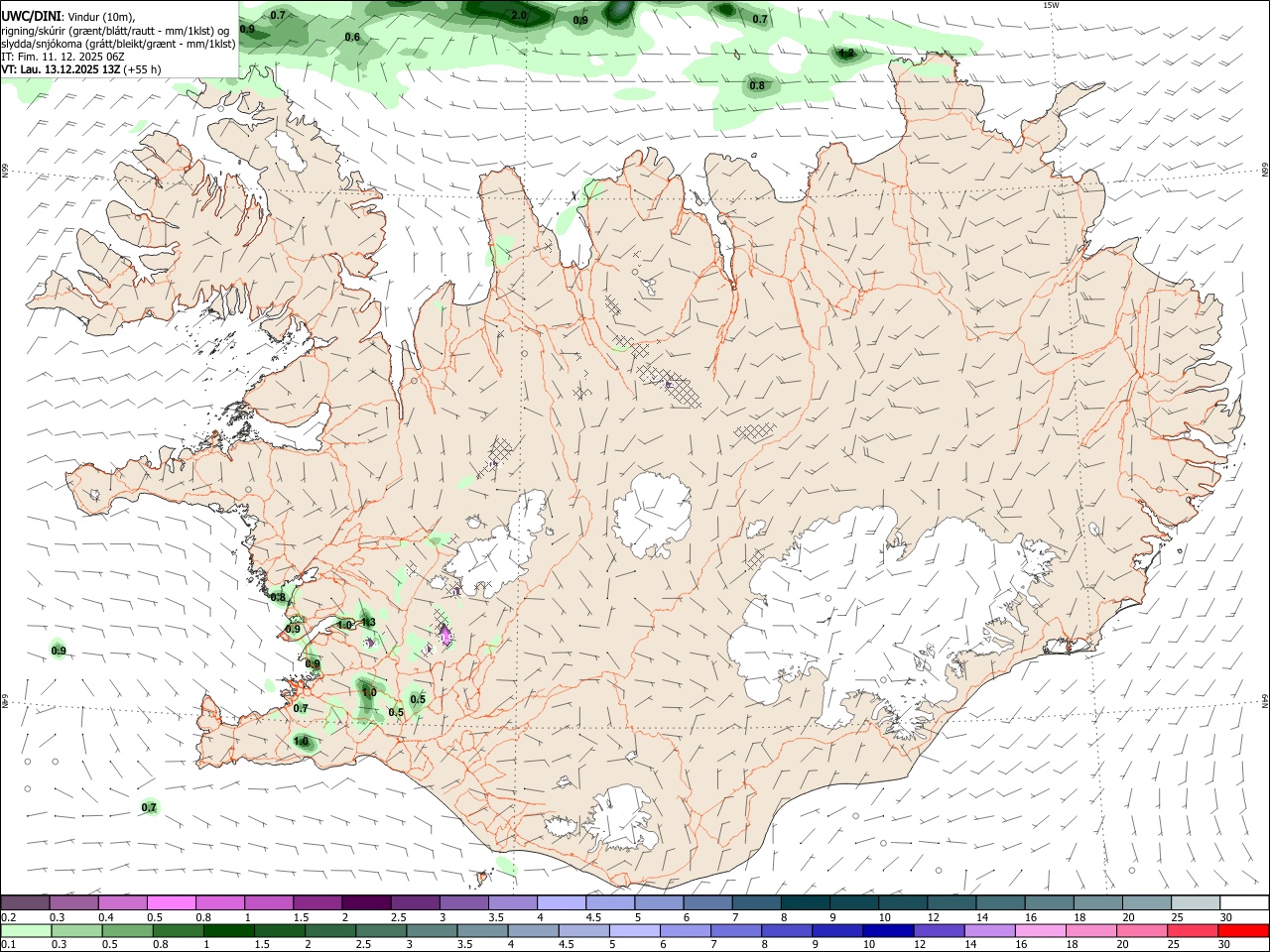Click the 'rigning/skúrir' legend description line
Screen dimensions: 1270x952
pos(115,31)
